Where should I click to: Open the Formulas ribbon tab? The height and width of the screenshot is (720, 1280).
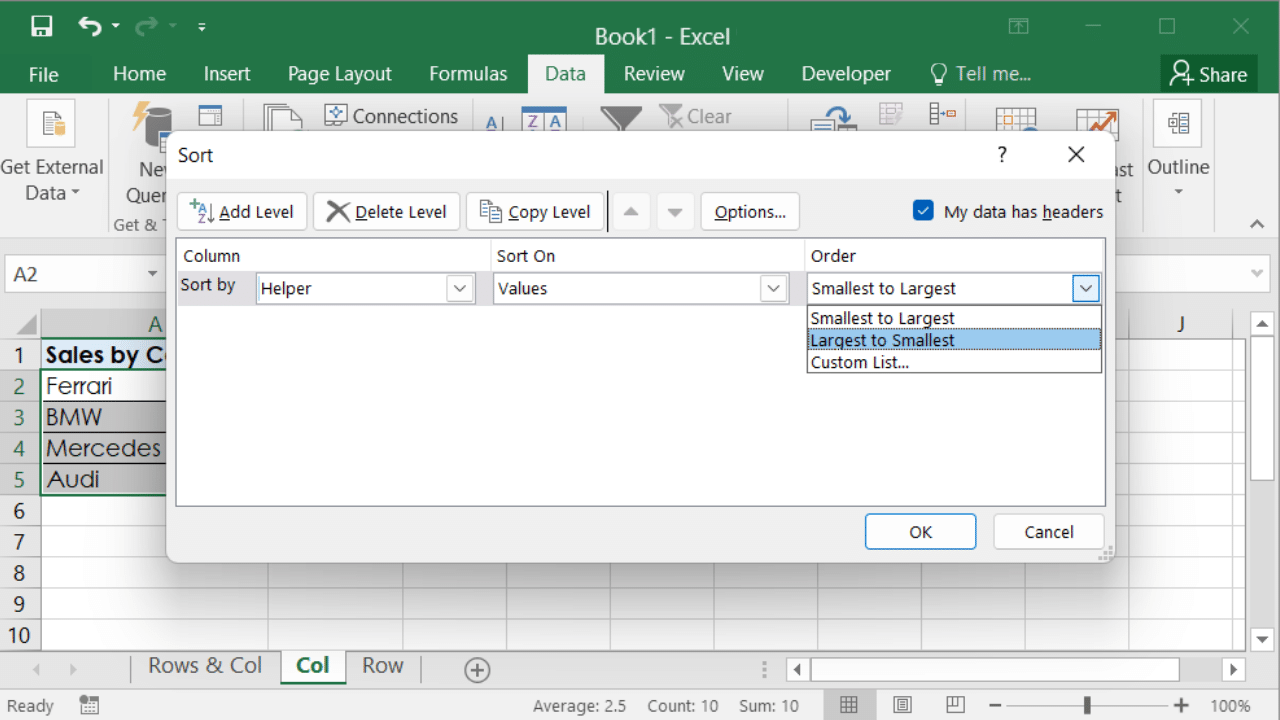point(468,74)
